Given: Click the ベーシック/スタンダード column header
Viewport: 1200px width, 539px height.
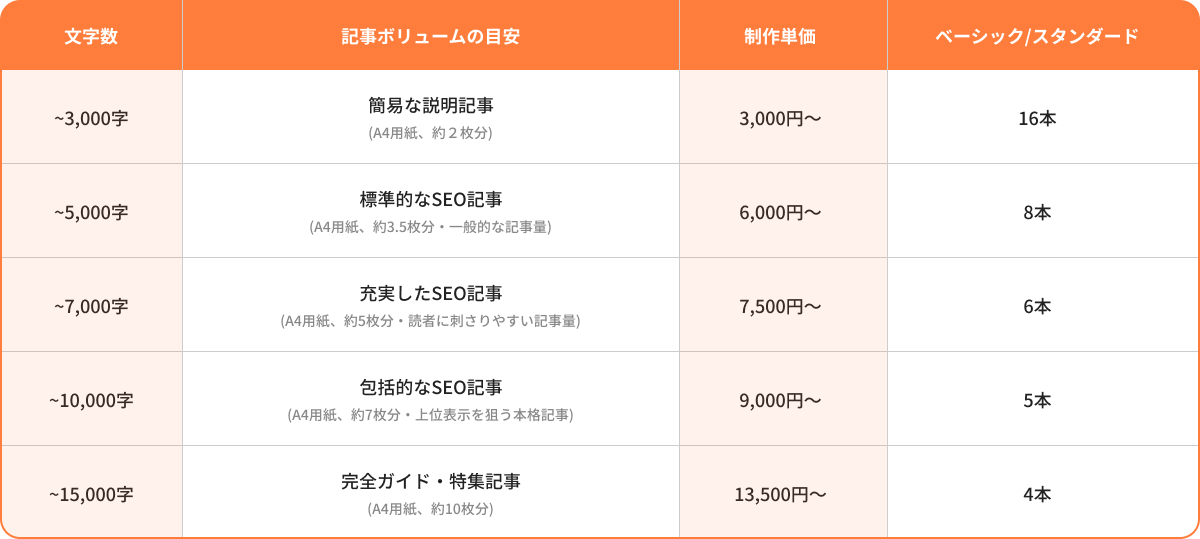Looking at the screenshot, I should pyautogui.click(x=1037, y=36).
